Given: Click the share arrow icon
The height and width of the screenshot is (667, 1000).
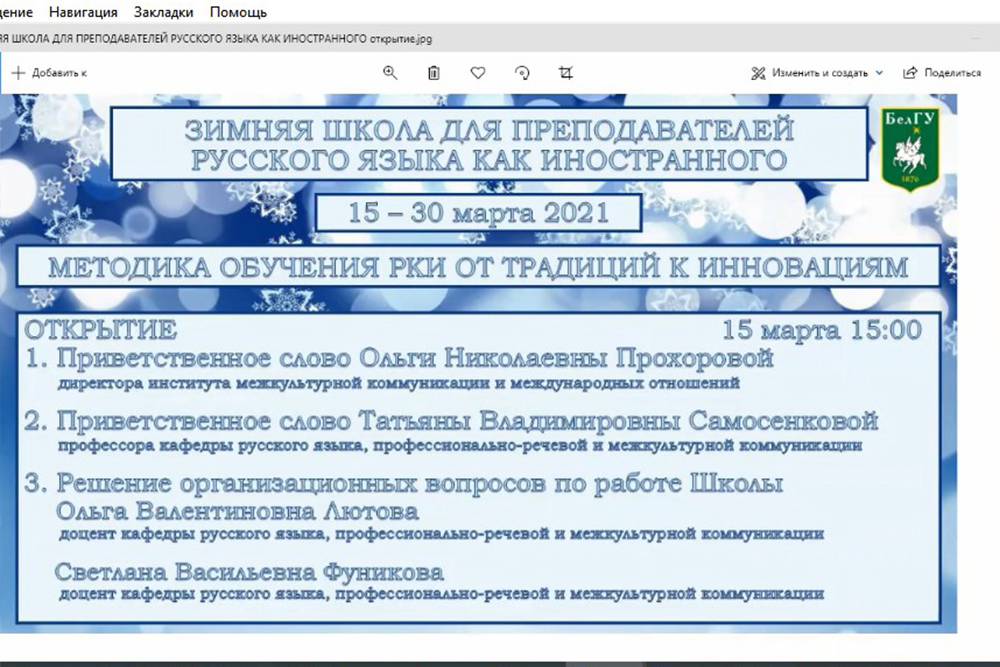Looking at the screenshot, I should pyautogui.click(x=910, y=73).
